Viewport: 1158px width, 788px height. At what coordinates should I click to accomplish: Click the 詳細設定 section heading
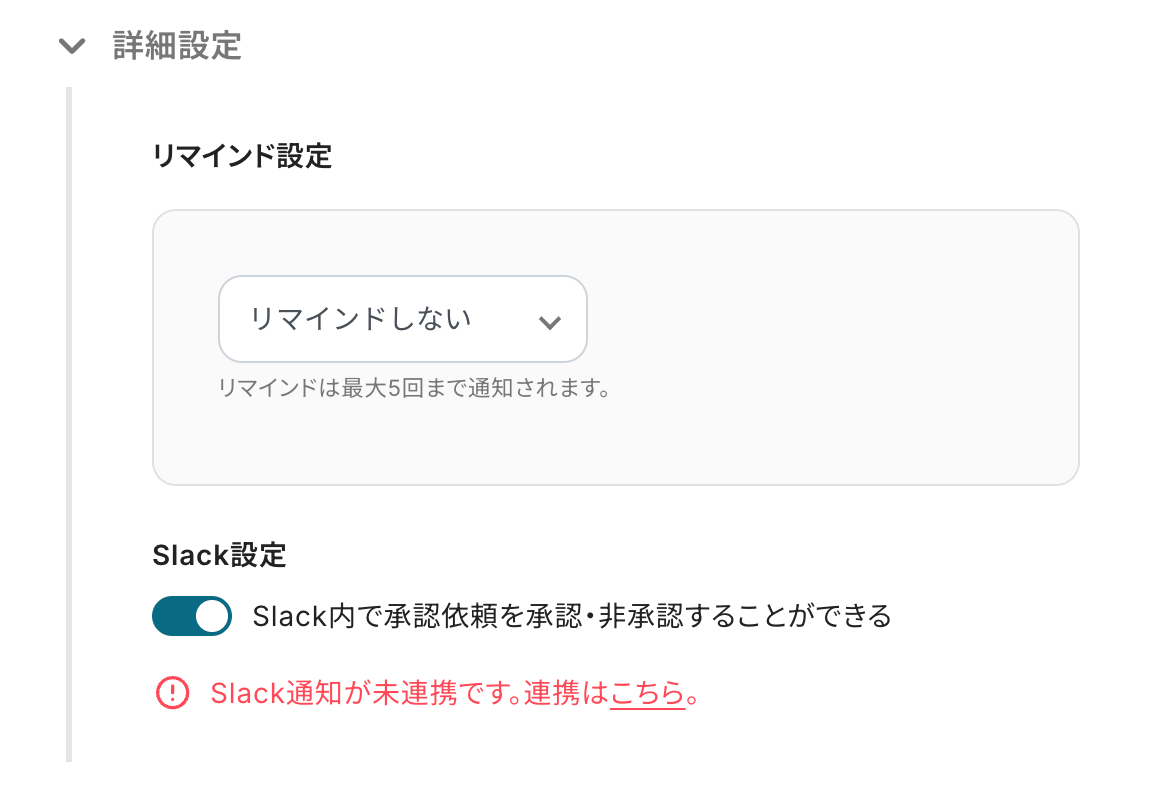click(x=177, y=46)
